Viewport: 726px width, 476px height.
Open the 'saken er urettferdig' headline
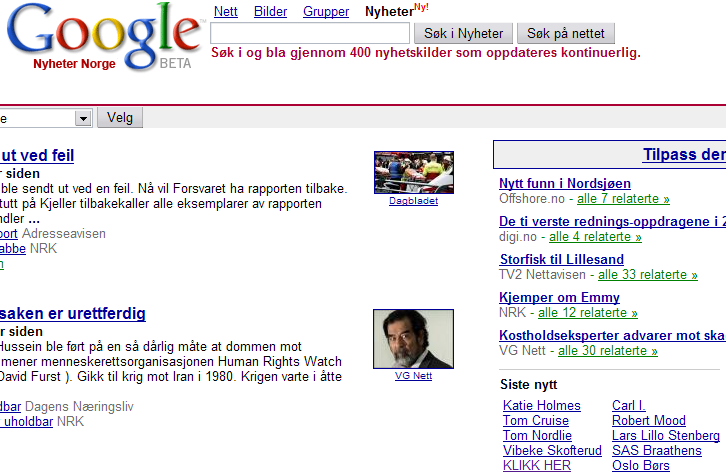[73, 313]
